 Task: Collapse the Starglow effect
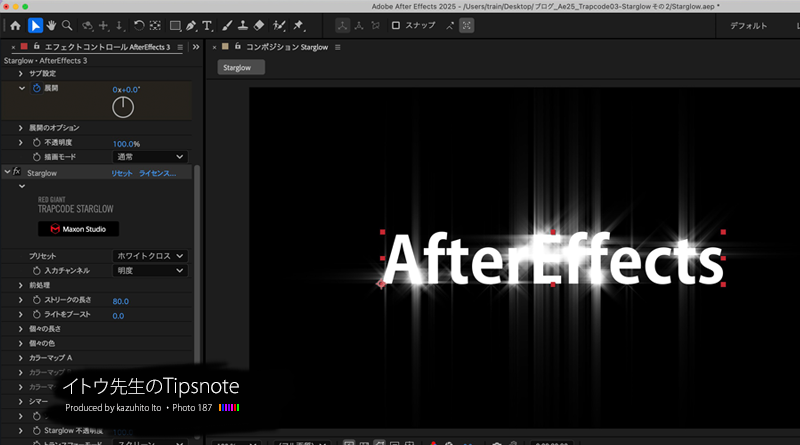pyautogui.click(x=7, y=172)
